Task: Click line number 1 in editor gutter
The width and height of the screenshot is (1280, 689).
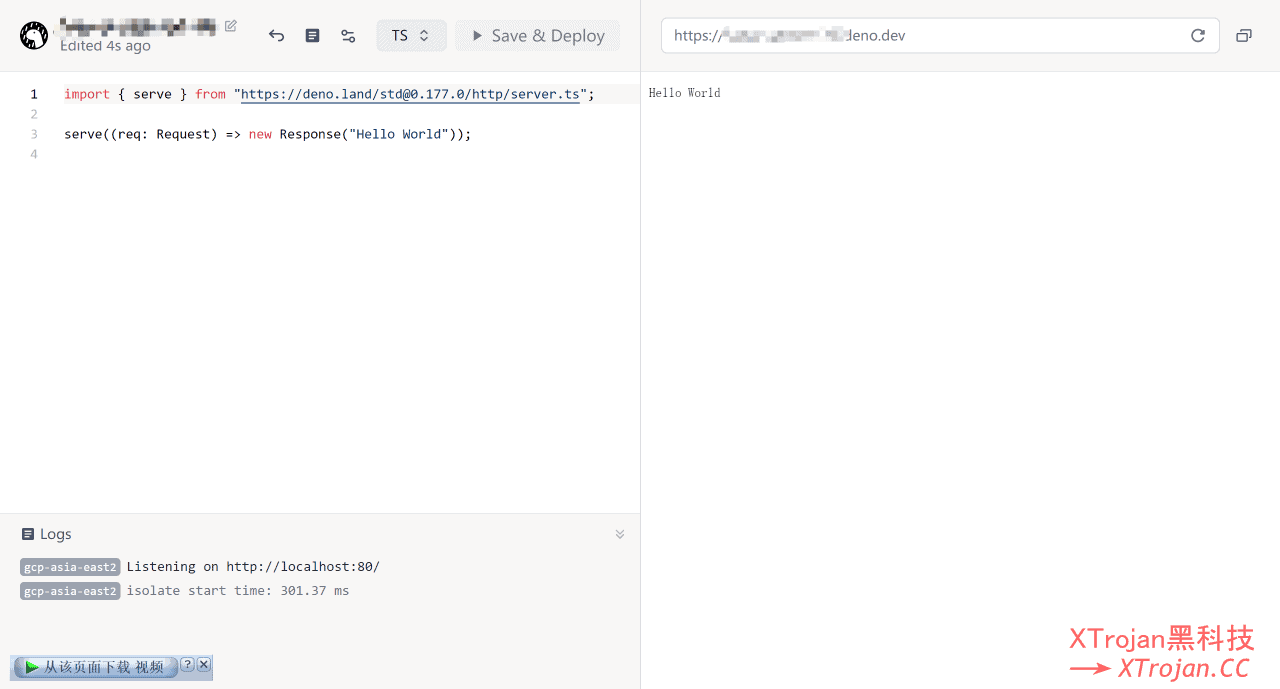Action: [x=34, y=94]
